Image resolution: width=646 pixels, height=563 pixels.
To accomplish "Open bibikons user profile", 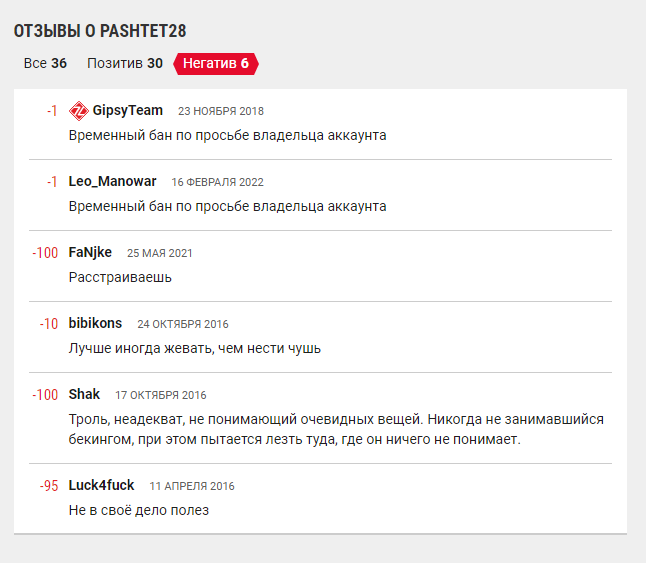I will coord(95,323).
